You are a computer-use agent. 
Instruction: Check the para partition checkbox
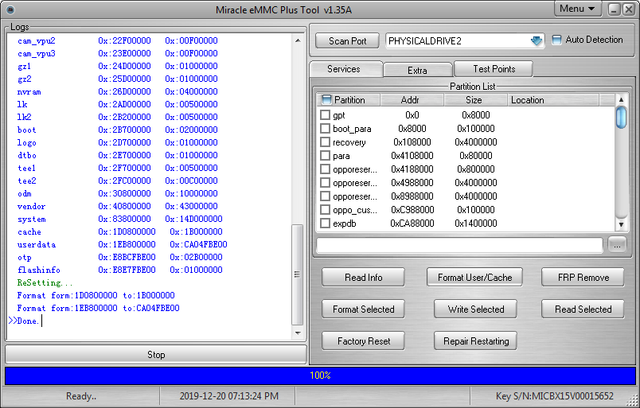[325, 155]
